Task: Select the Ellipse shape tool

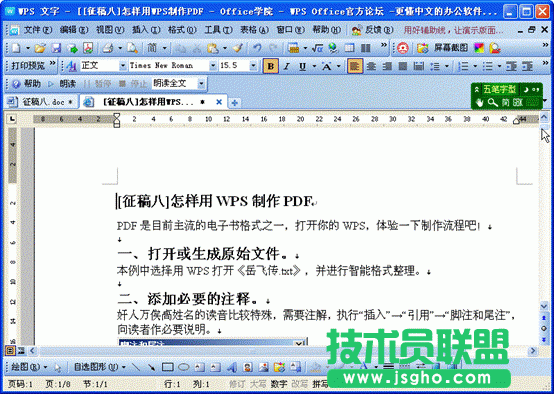Action: [x=183, y=367]
